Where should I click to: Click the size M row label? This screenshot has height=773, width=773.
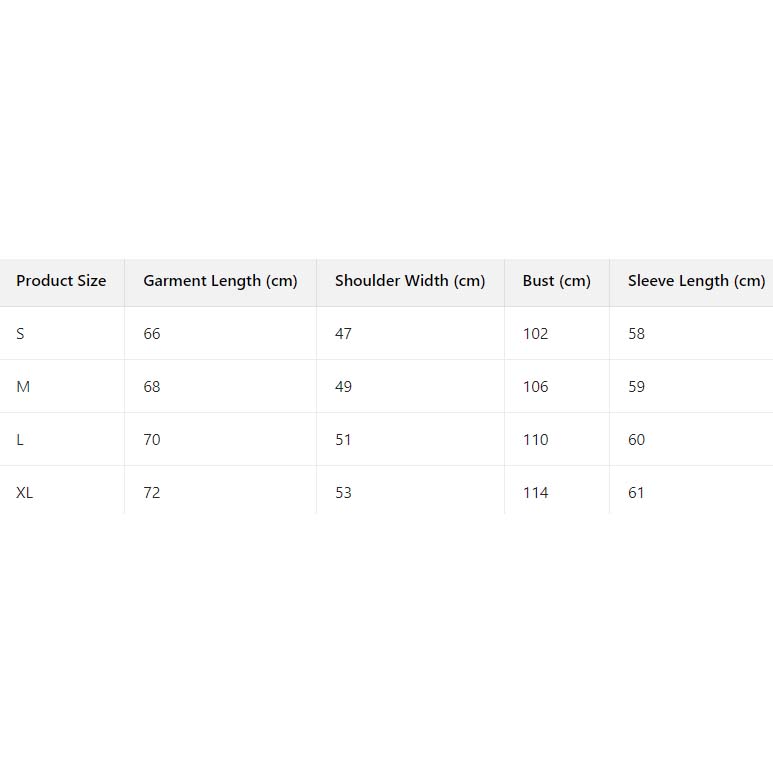23,387
